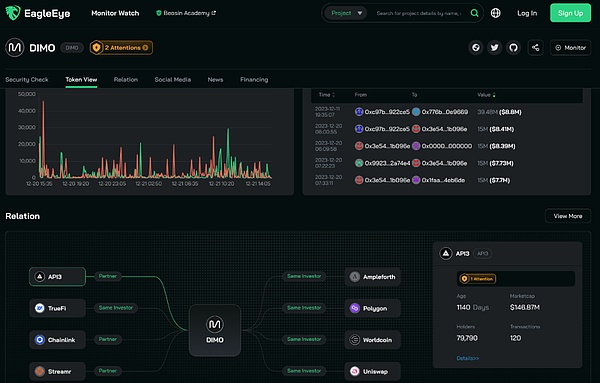Click the 2 Attentions badge
The width and height of the screenshot is (600, 383).
(121, 47)
